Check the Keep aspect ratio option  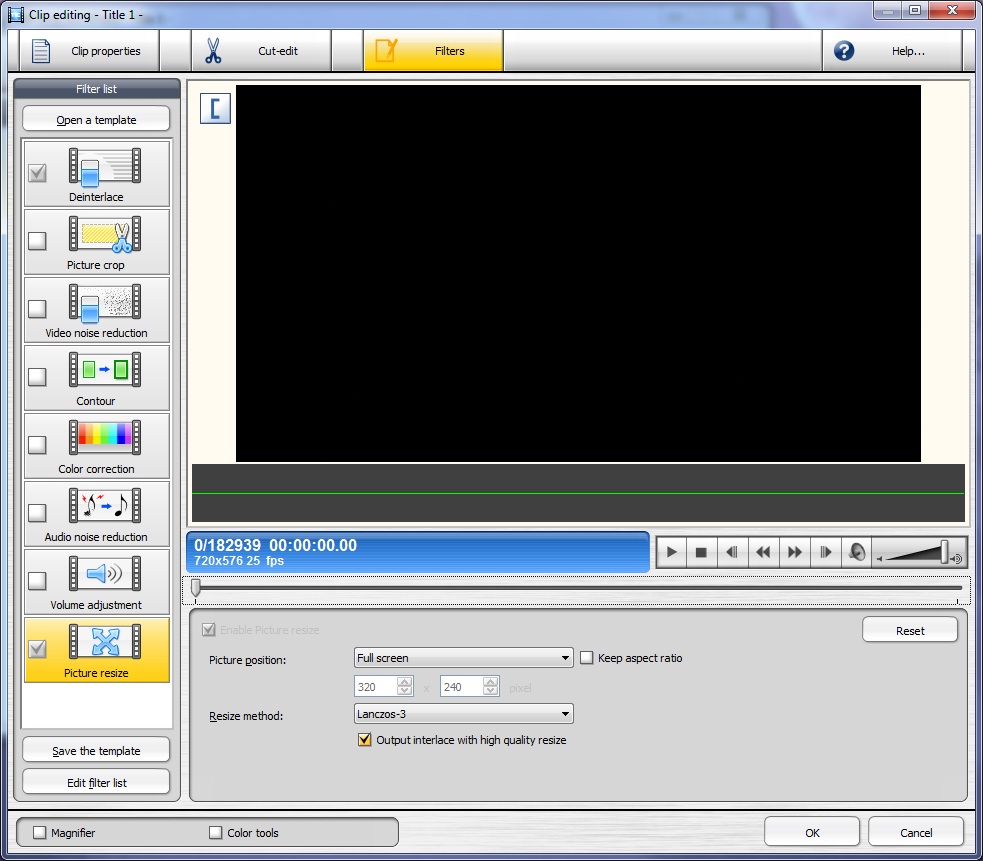(587, 658)
